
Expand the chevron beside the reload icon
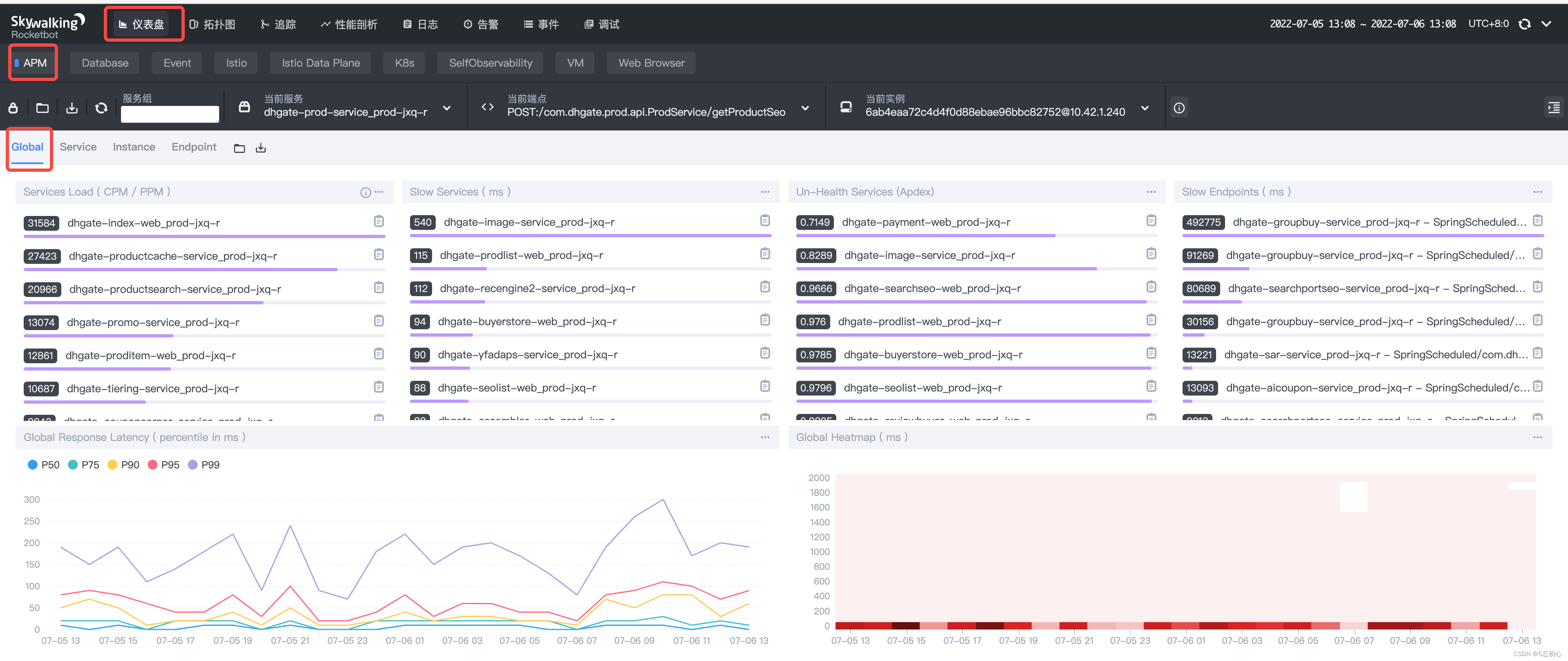pos(1546,25)
